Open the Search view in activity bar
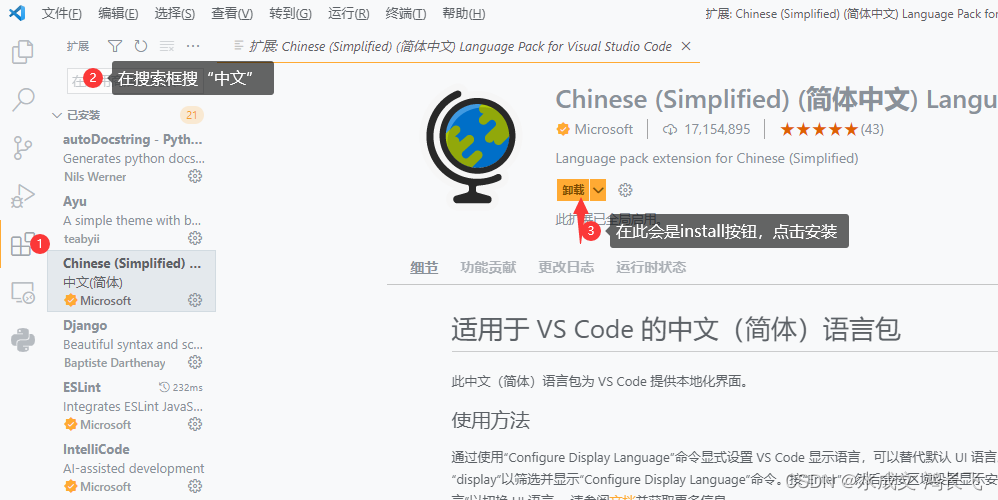The width and height of the screenshot is (998, 500). 23,100
